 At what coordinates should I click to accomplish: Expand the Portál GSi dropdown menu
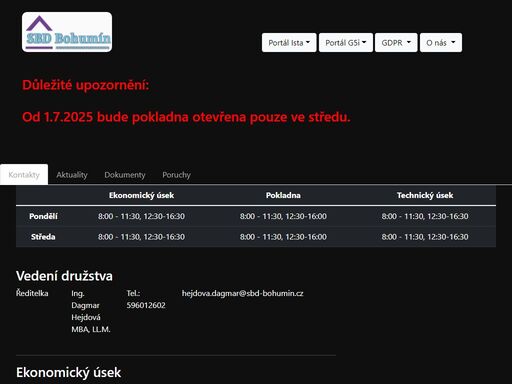coord(346,43)
